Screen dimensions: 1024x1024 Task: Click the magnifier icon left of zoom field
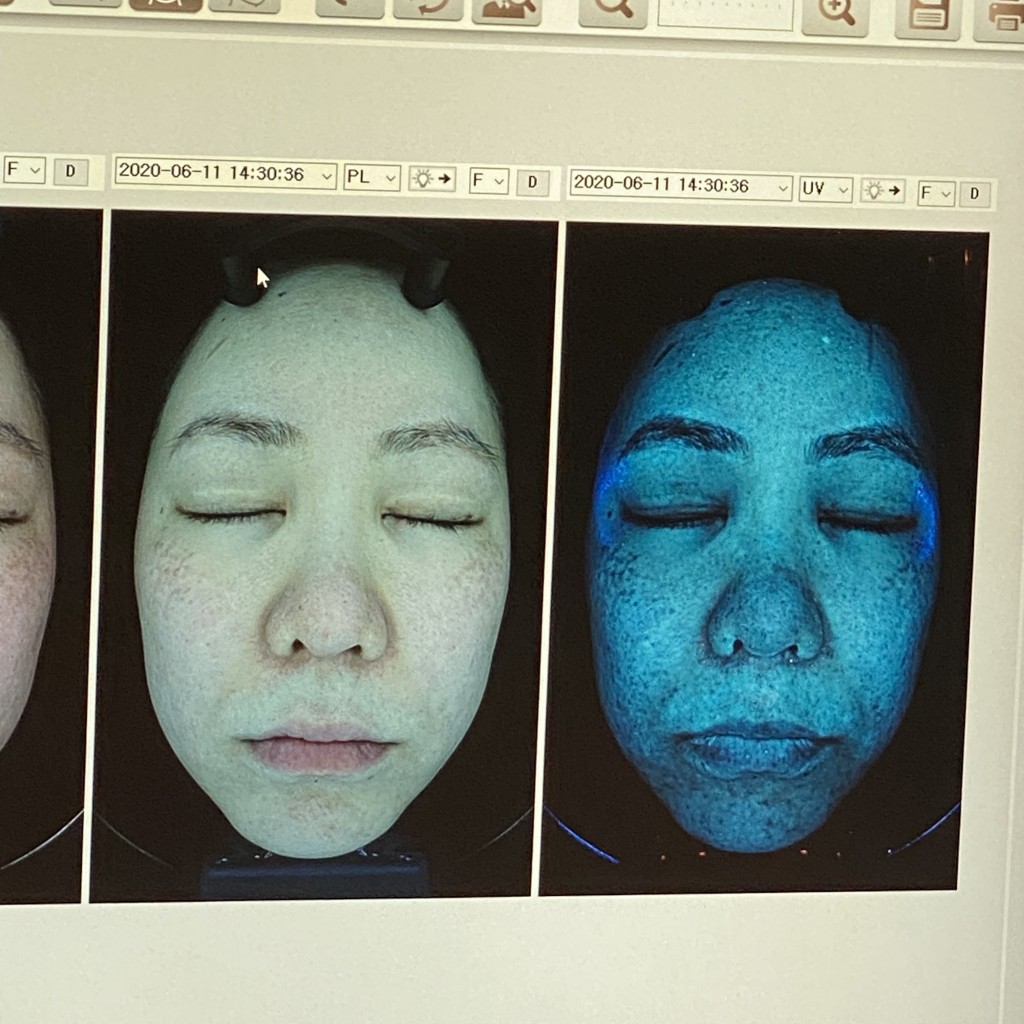[x=613, y=11]
